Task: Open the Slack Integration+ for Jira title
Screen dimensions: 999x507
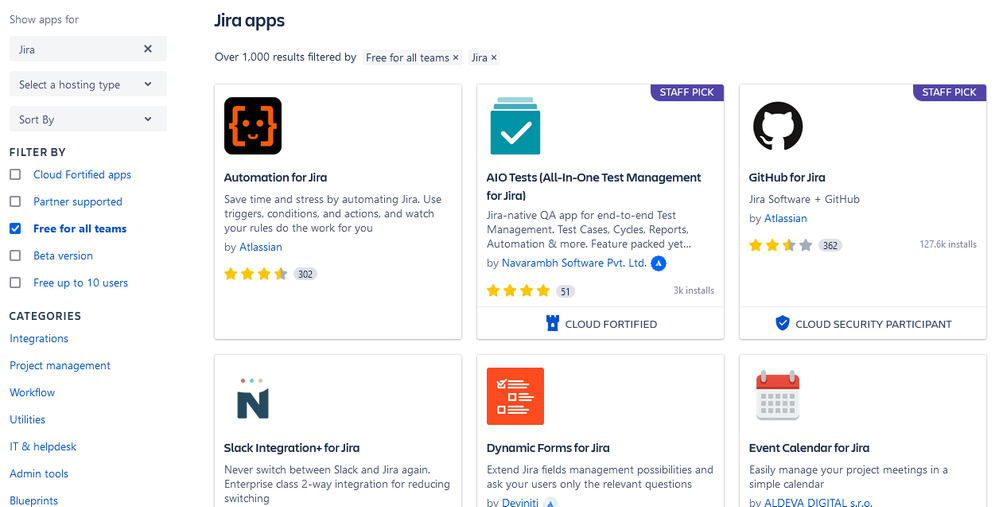Action: [x=292, y=448]
